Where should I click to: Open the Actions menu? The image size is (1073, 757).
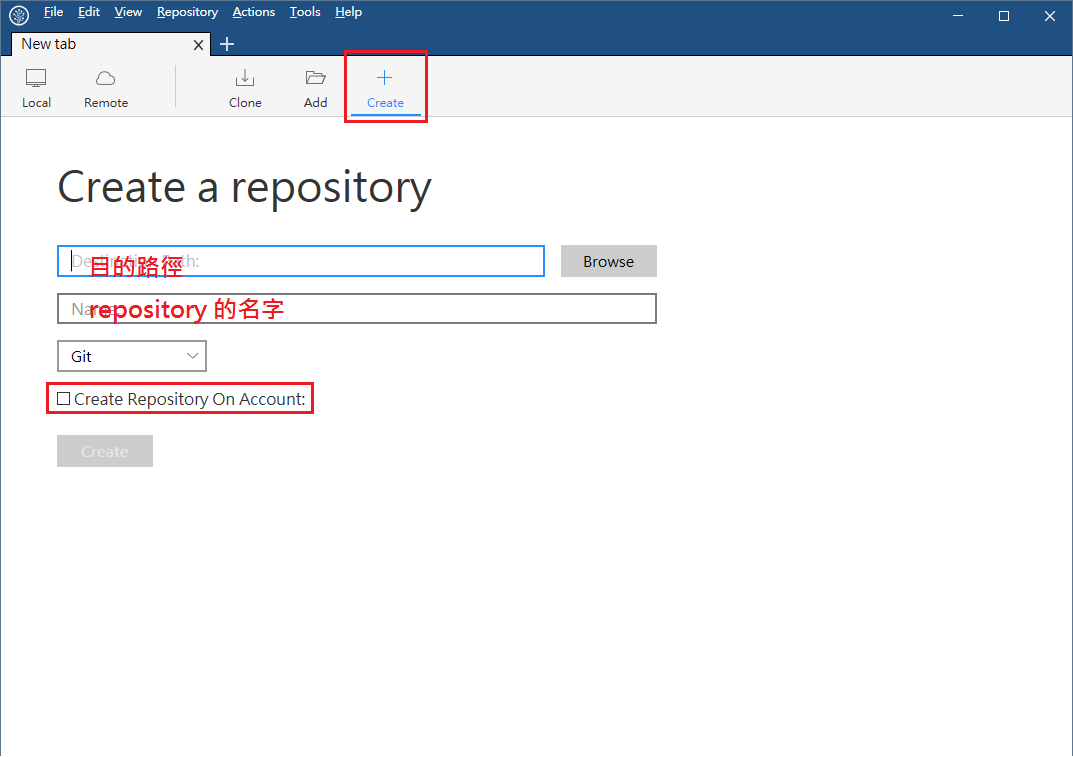tap(253, 12)
